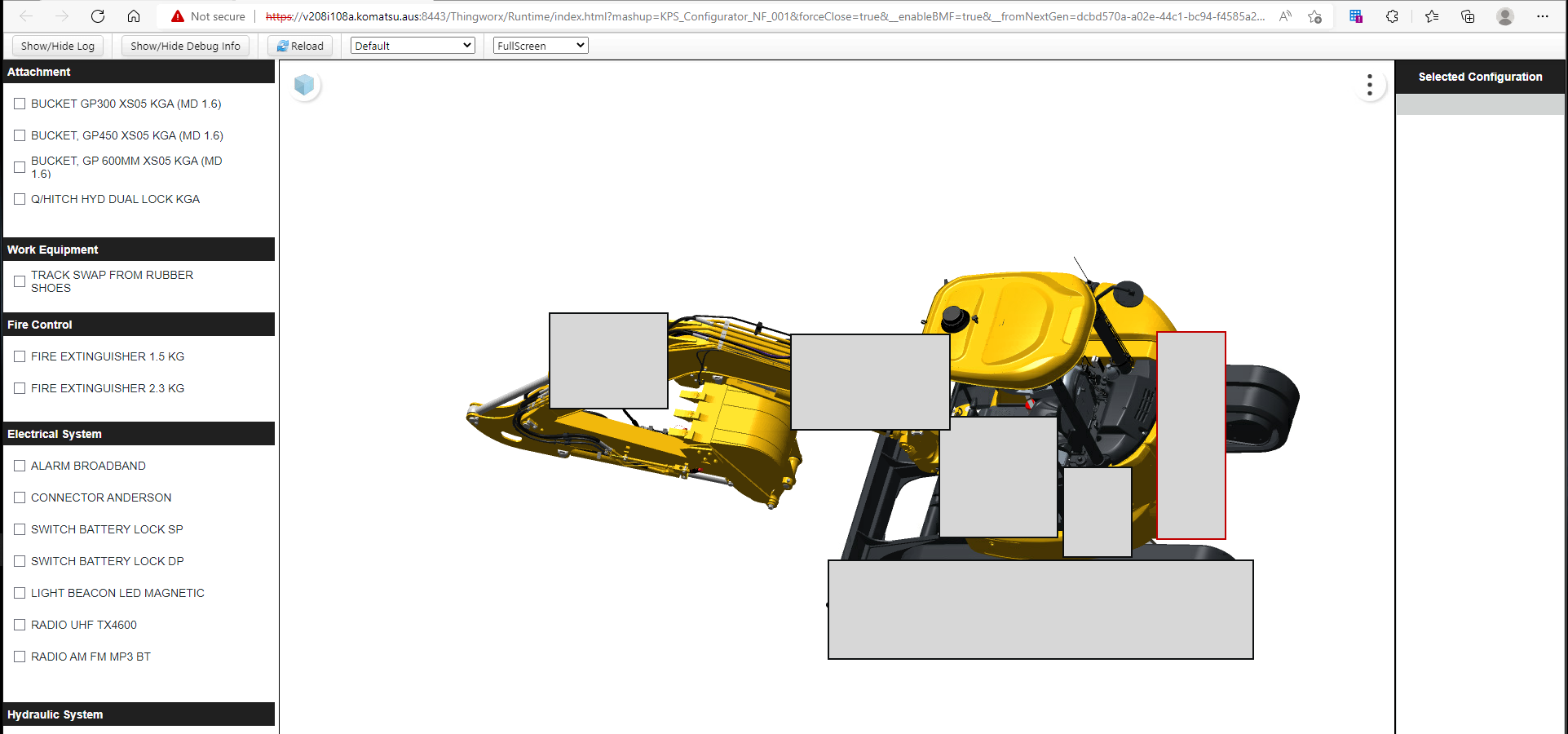This screenshot has height=734, width=1568.
Task: Click the Show/Hide Log button
Action: pyautogui.click(x=57, y=46)
